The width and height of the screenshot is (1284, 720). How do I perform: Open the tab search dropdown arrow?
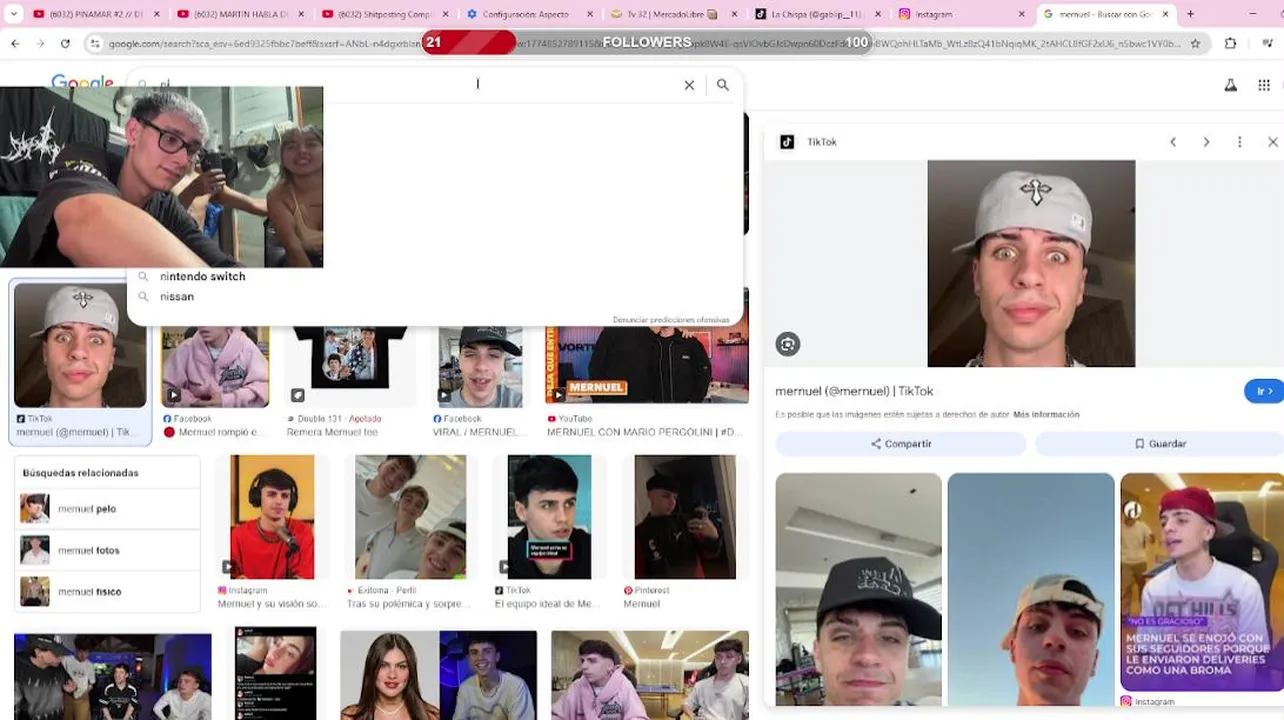[x=13, y=14]
